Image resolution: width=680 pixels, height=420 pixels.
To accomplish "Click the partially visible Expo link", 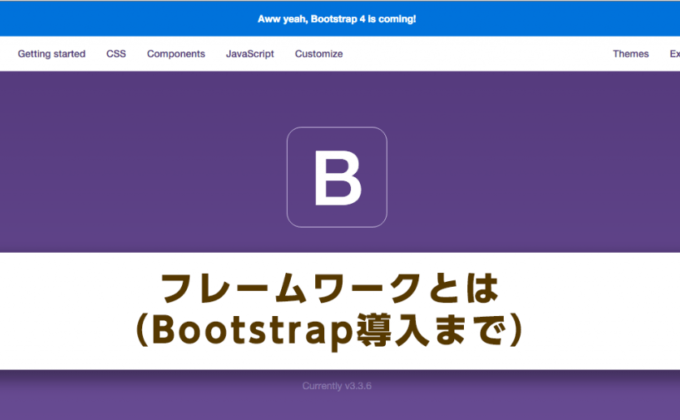I will click(674, 54).
